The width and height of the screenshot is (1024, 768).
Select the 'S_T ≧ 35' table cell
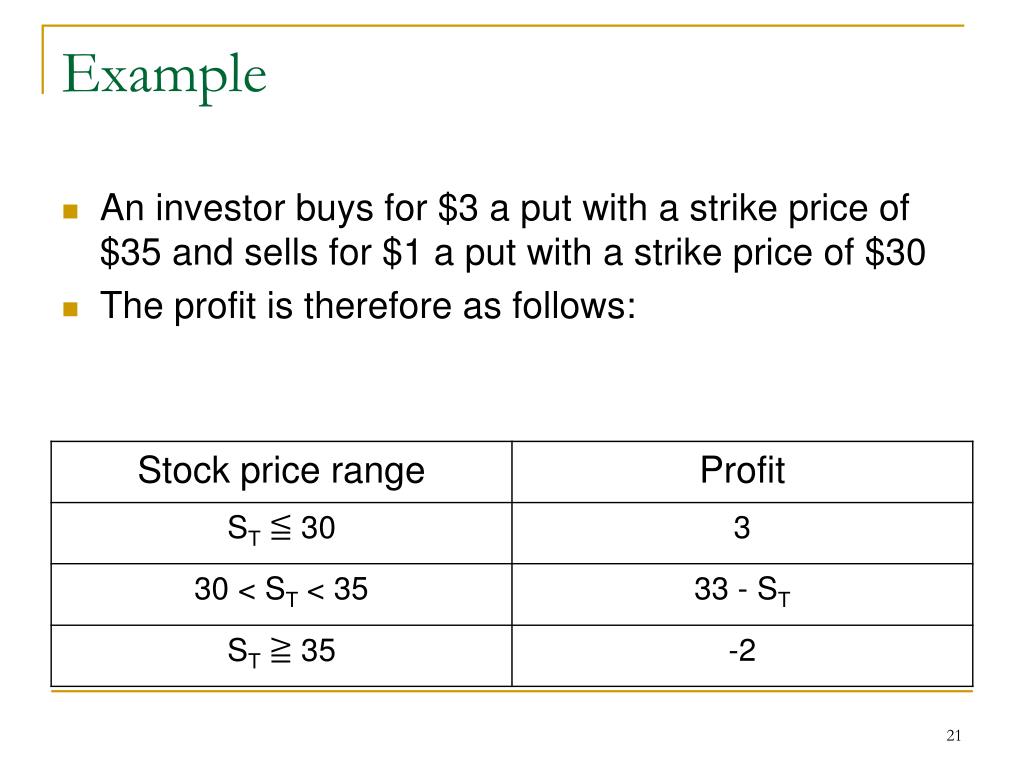[x=281, y=656]
